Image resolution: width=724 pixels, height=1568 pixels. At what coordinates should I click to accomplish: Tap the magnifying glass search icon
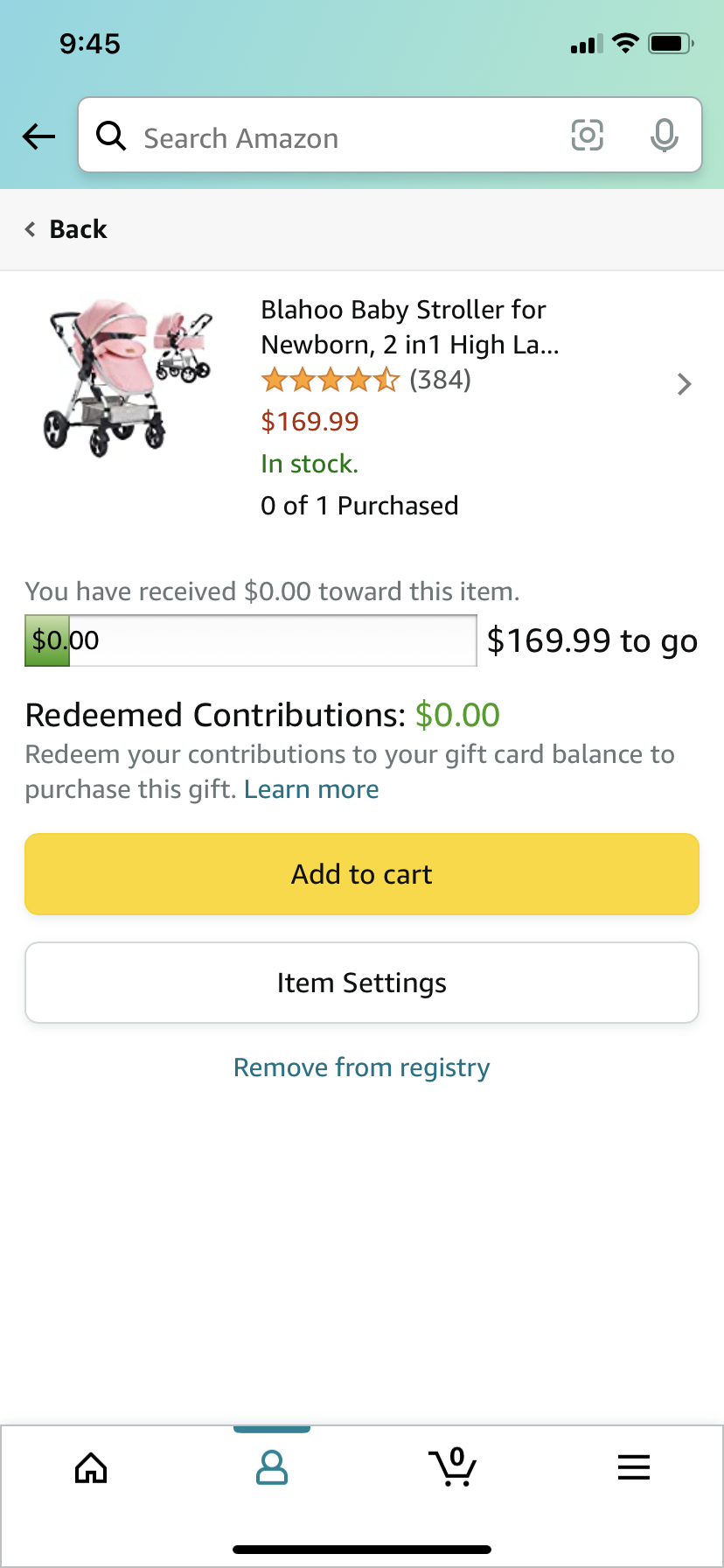[x=111, y=136]
